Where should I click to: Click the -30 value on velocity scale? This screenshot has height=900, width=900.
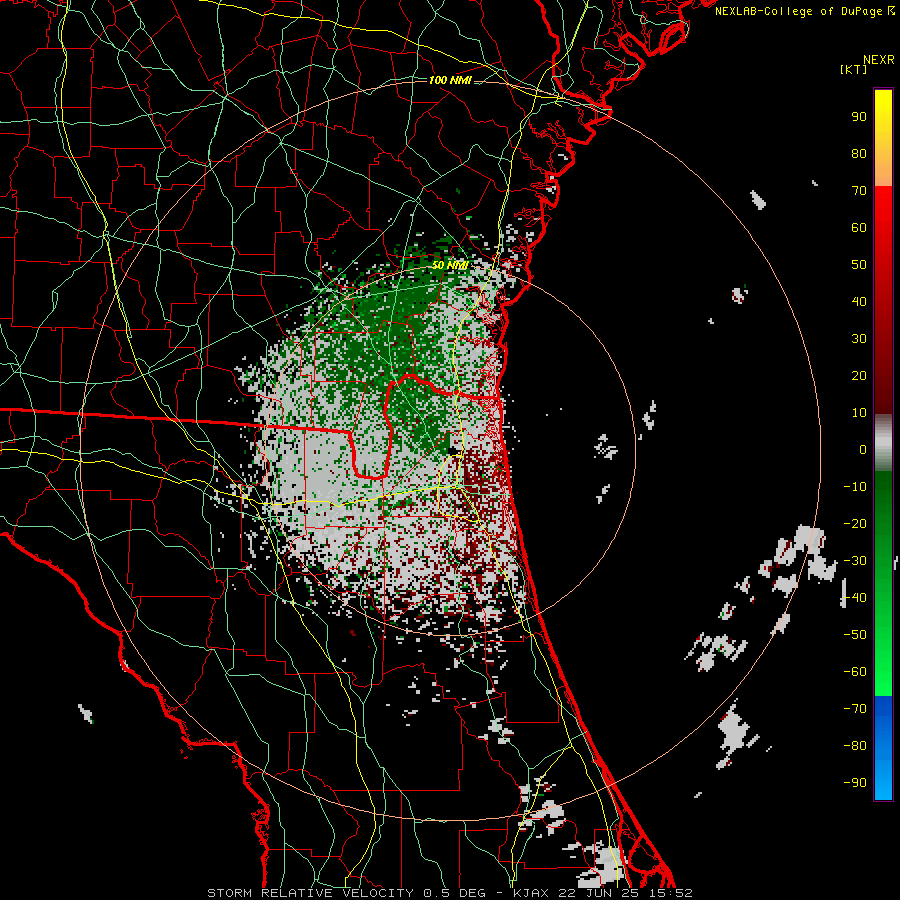click(855, 561)
